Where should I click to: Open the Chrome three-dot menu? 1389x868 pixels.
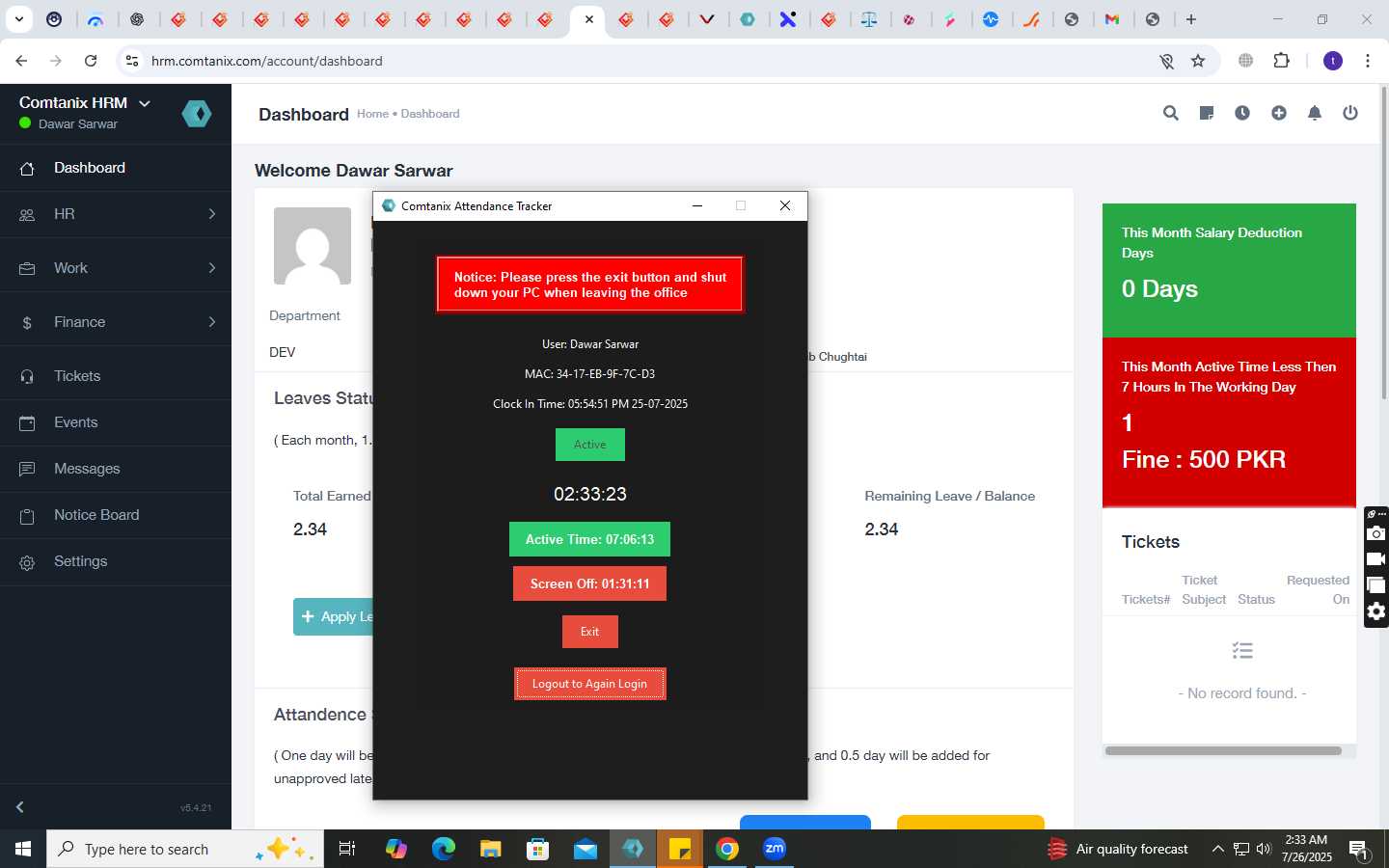[1368, 61]
